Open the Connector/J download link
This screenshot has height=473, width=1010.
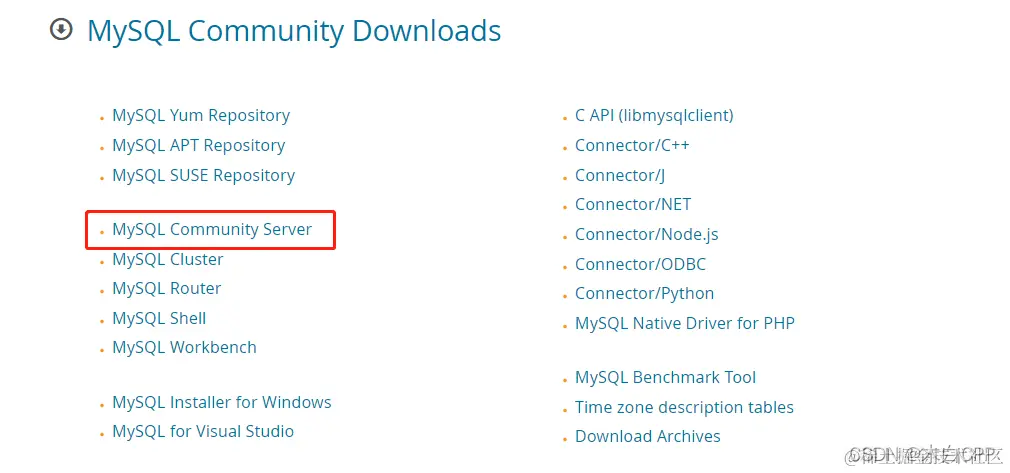coord(620,175)
